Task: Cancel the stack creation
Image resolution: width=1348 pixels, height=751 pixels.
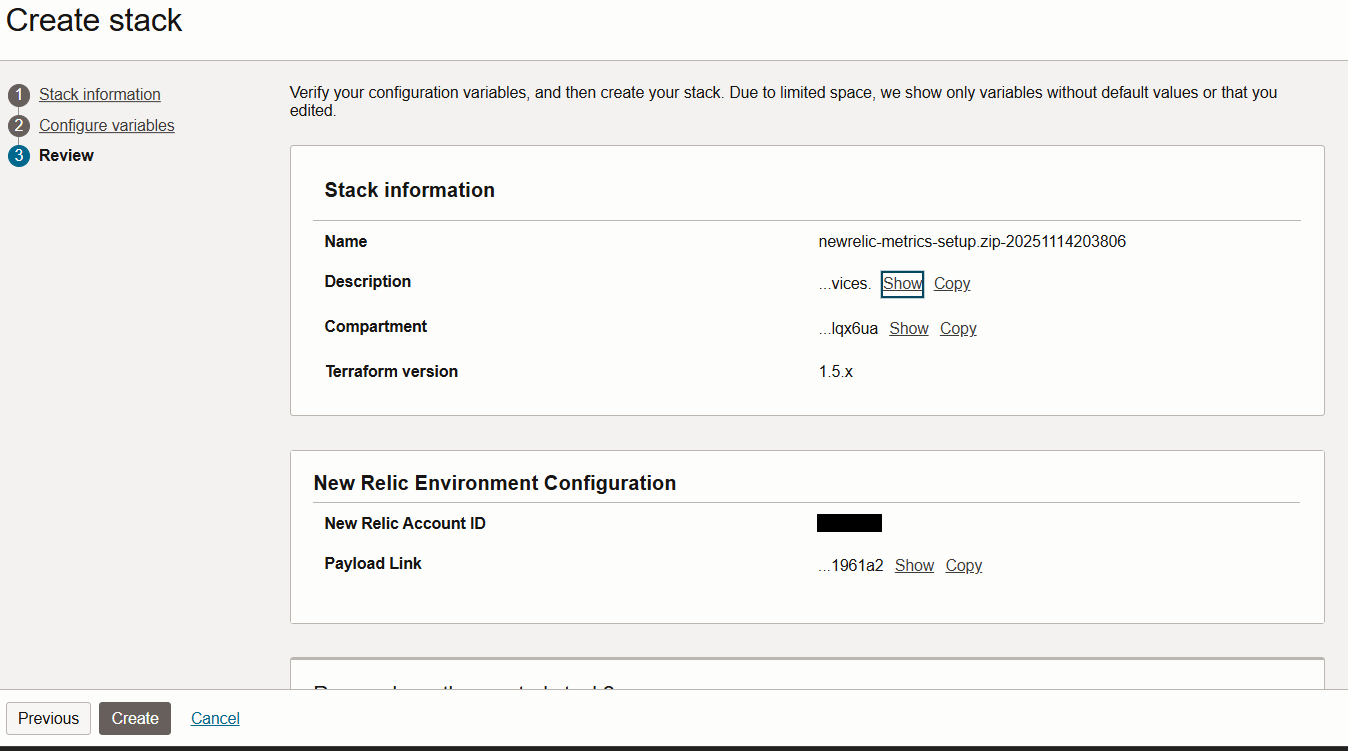Action: (215, 718)
